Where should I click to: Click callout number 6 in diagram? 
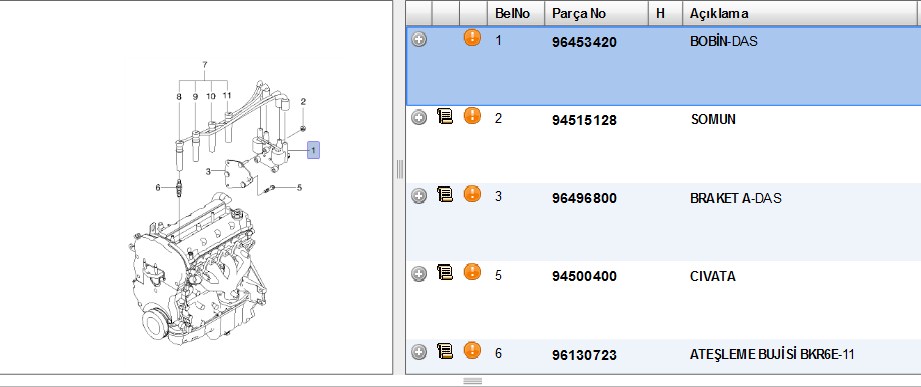(x=157, y=188)
